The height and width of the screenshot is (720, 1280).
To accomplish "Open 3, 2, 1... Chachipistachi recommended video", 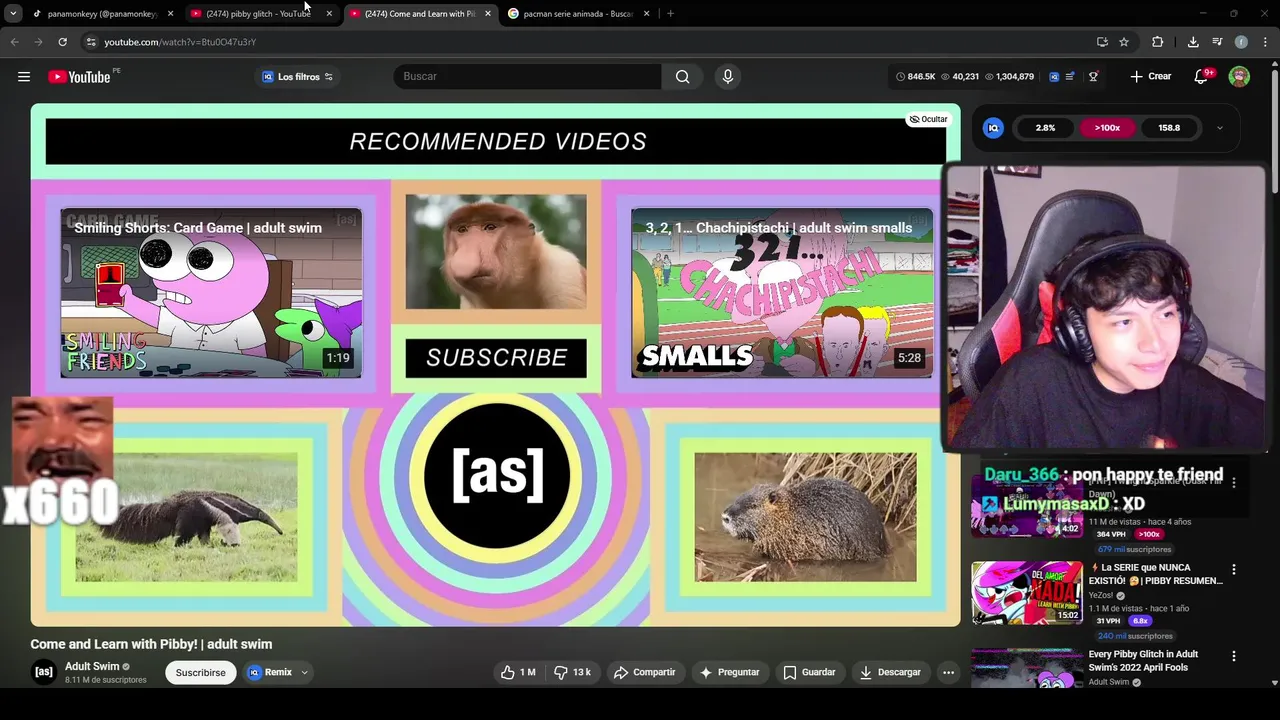I will (x=782, y=292).
